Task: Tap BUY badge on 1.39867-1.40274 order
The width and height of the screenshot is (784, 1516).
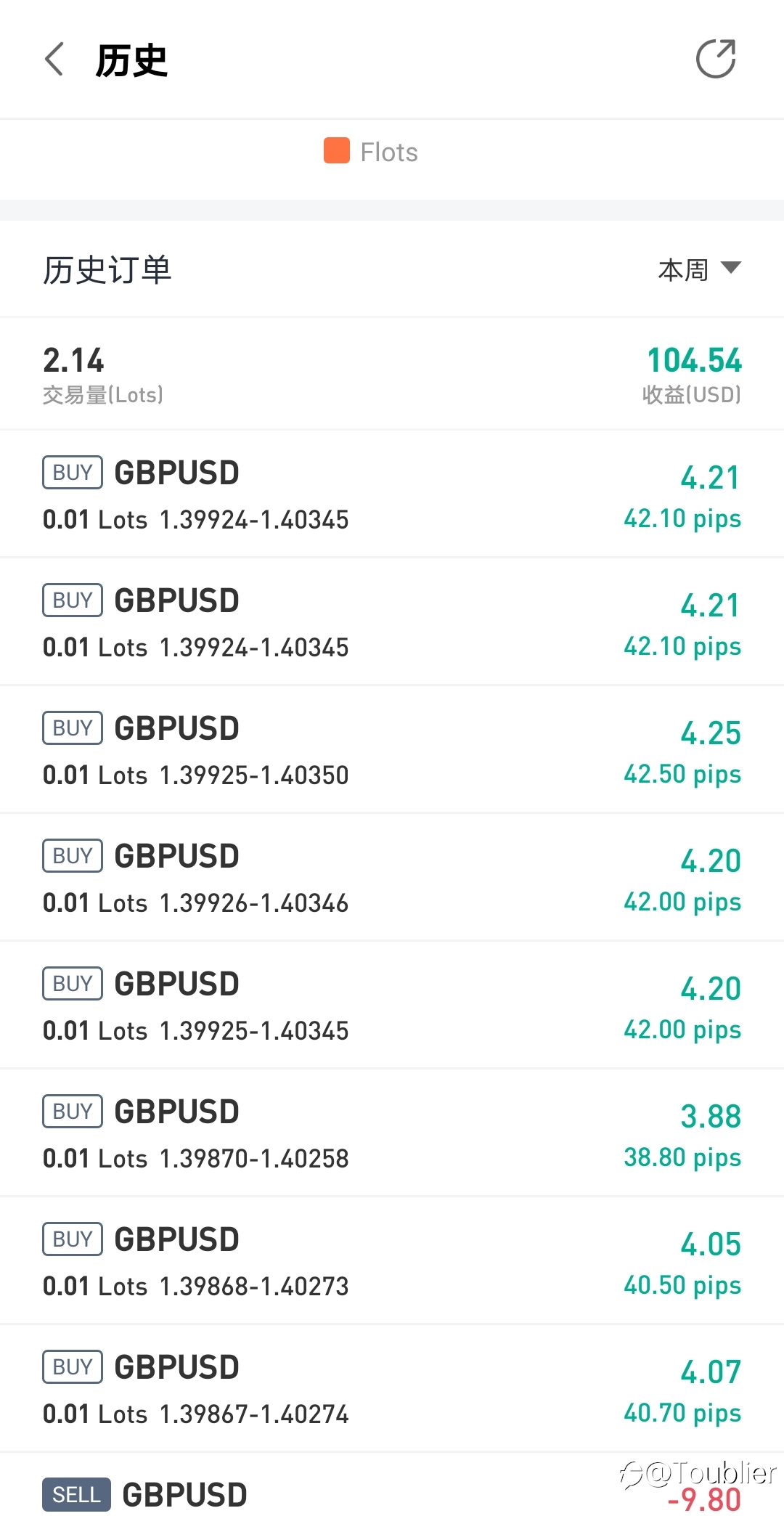Action: point(73,1367)
